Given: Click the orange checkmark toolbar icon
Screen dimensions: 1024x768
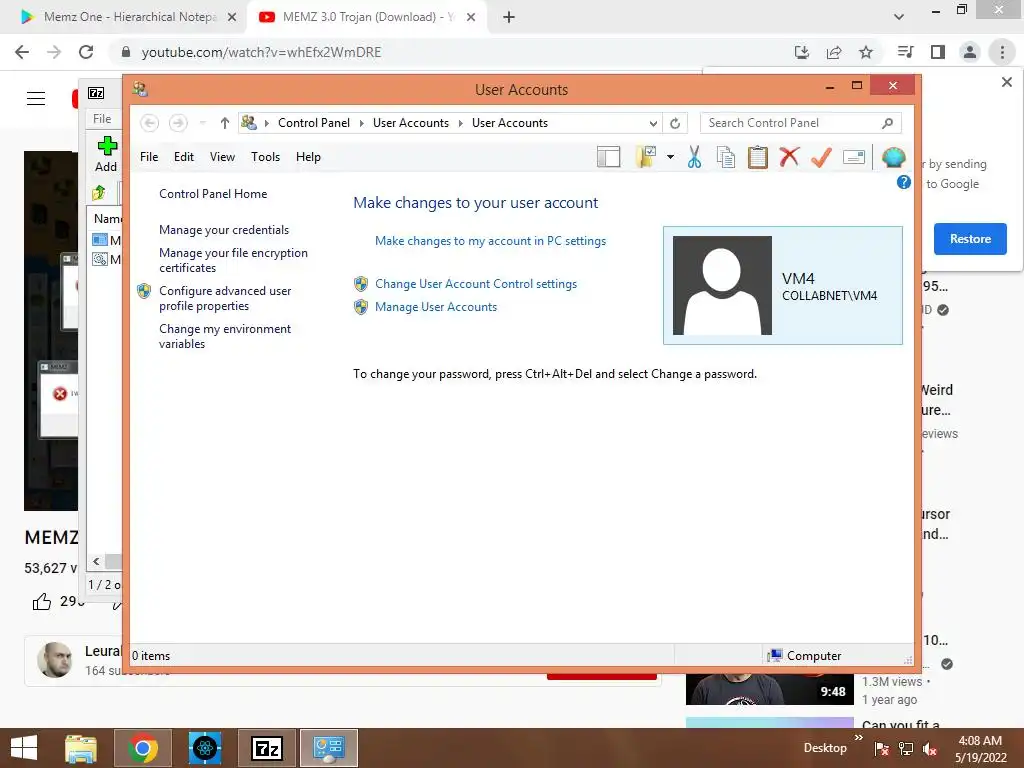Looking at the screenshot, I should point(821,157).
